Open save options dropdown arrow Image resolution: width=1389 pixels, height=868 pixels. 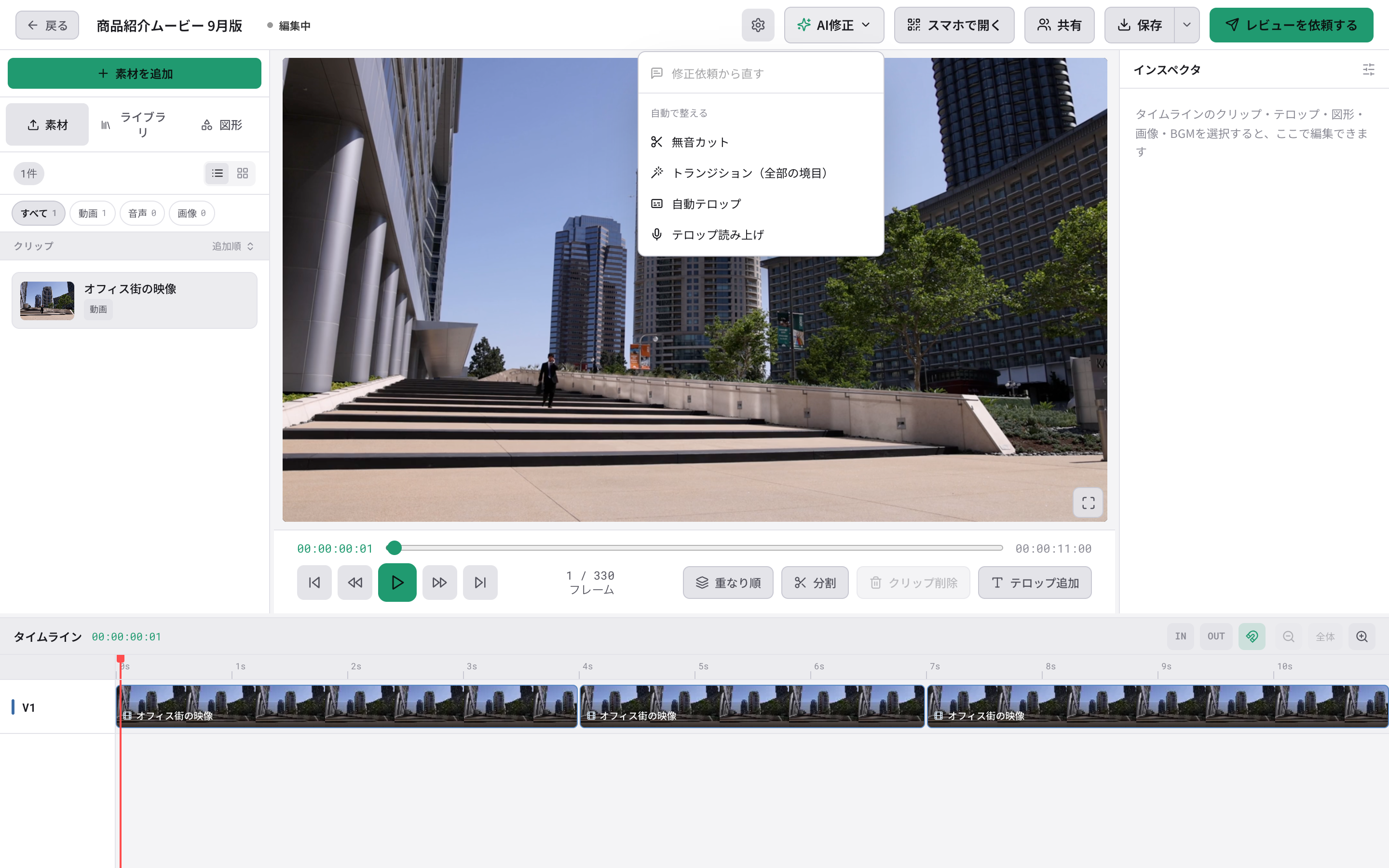point(1187,25)
